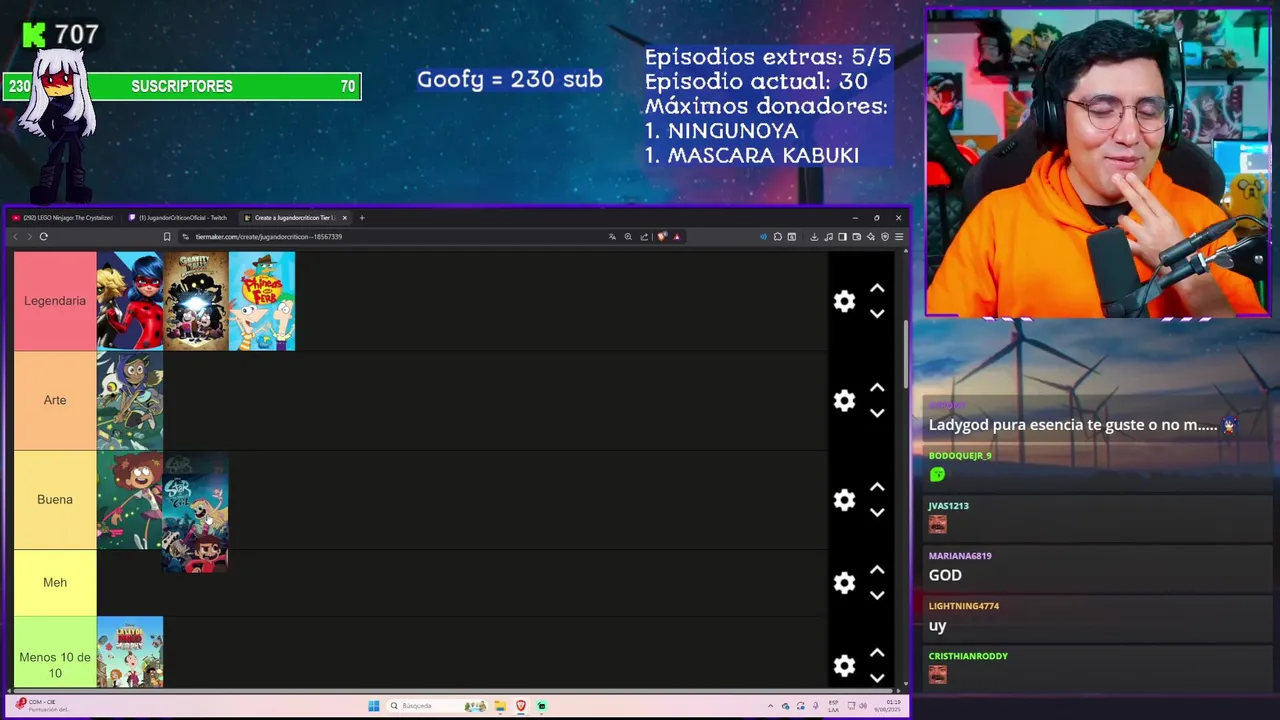Open settings gear for Arte tier
Screen dimensions: 1280x720
coord(845,400)
